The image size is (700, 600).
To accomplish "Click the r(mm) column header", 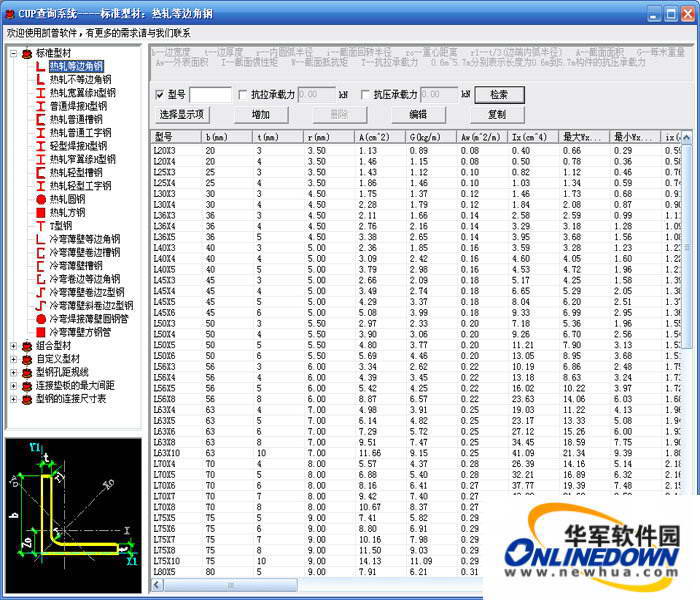I will [329, 137].
